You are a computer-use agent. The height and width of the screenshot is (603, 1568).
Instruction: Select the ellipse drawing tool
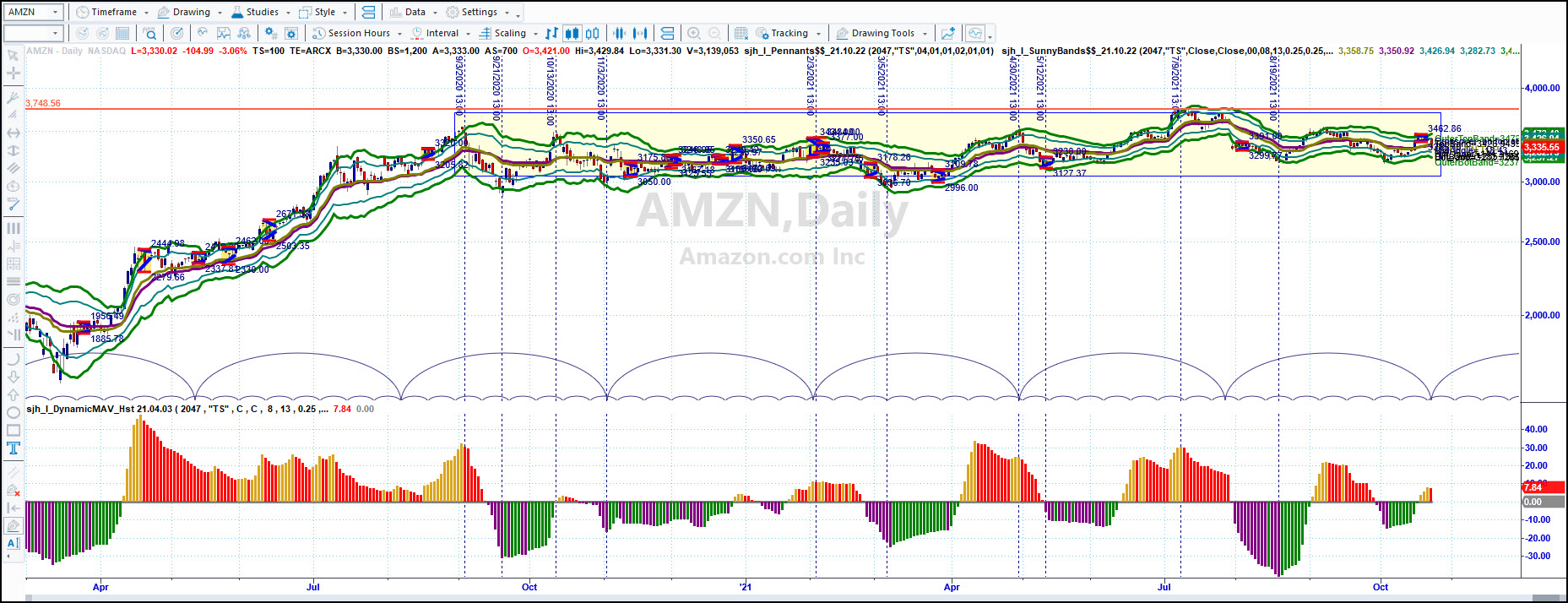[x=13, y=413]
